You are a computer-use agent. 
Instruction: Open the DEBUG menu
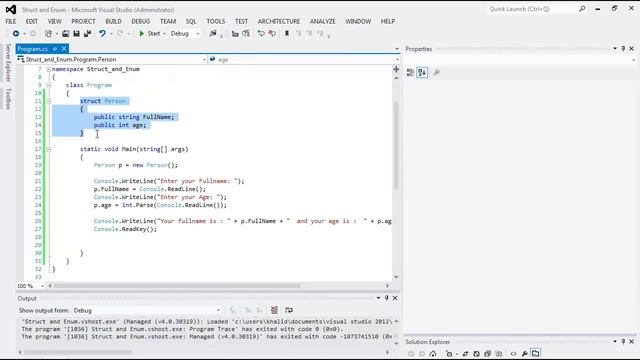(141, 21)
